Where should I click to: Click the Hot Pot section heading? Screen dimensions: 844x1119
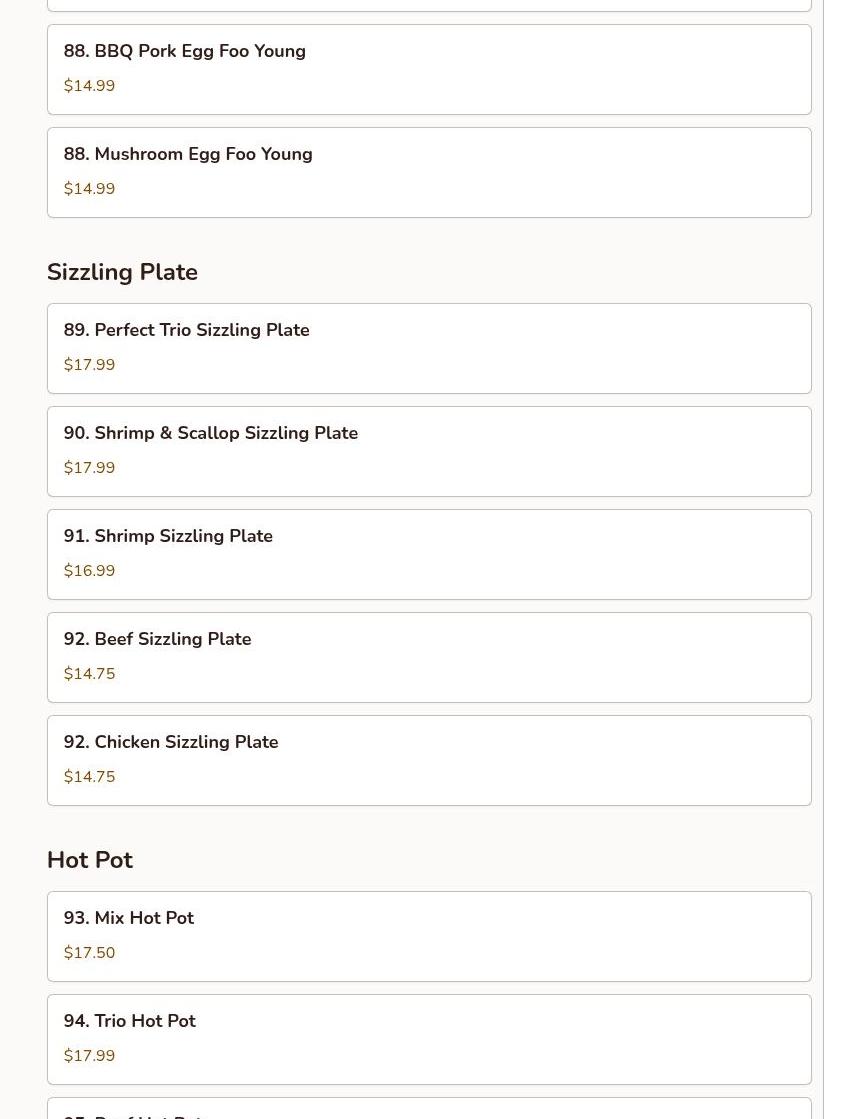(x=90, y=860)
